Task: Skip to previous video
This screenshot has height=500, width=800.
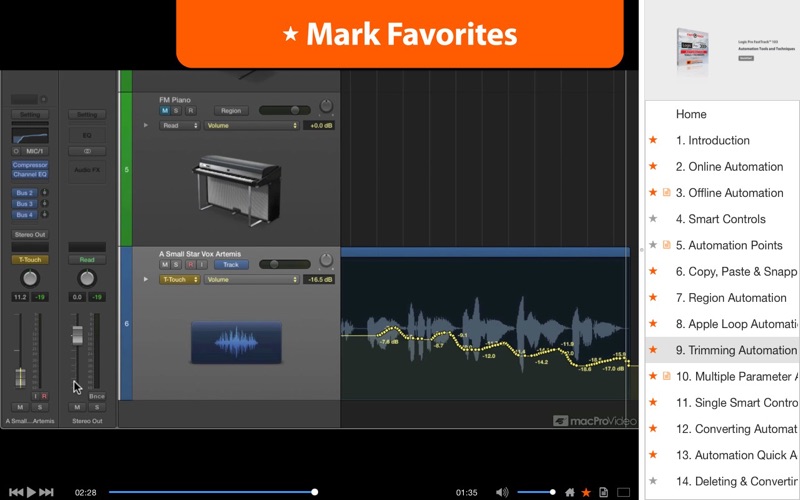Action: point(16,492)
